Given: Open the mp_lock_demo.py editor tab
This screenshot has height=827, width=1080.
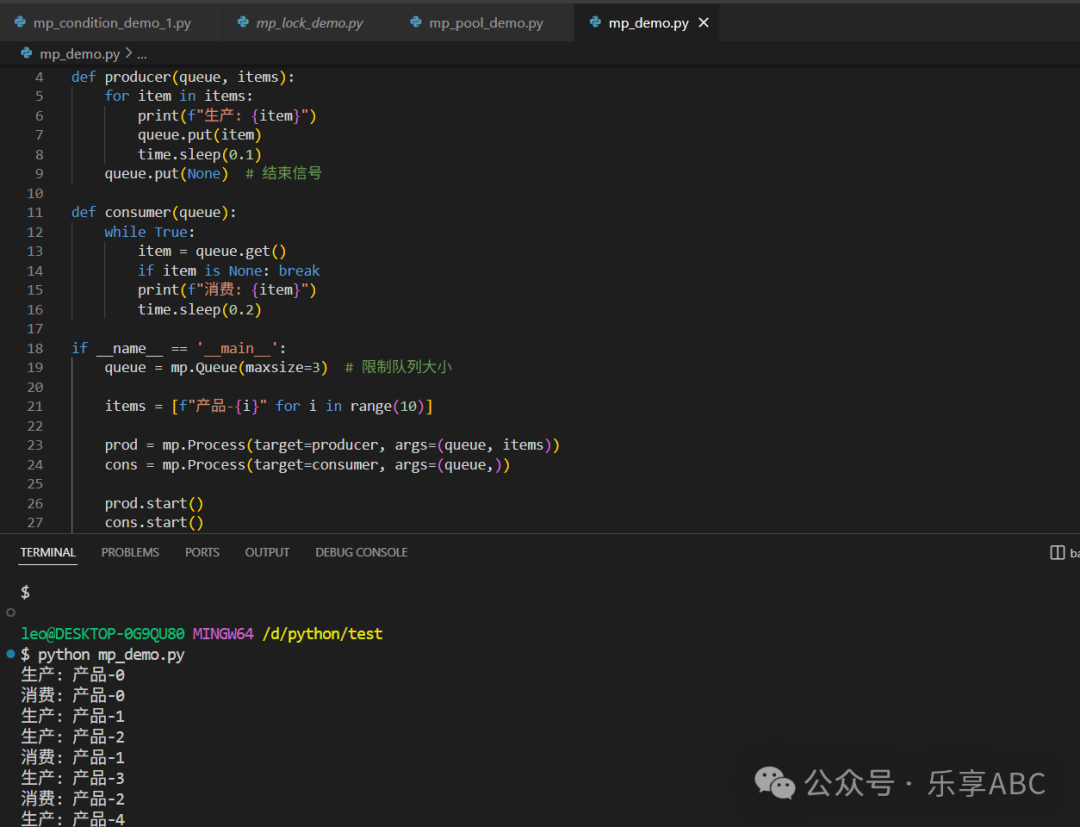Looking at the screenshot, I should (309, 23).
